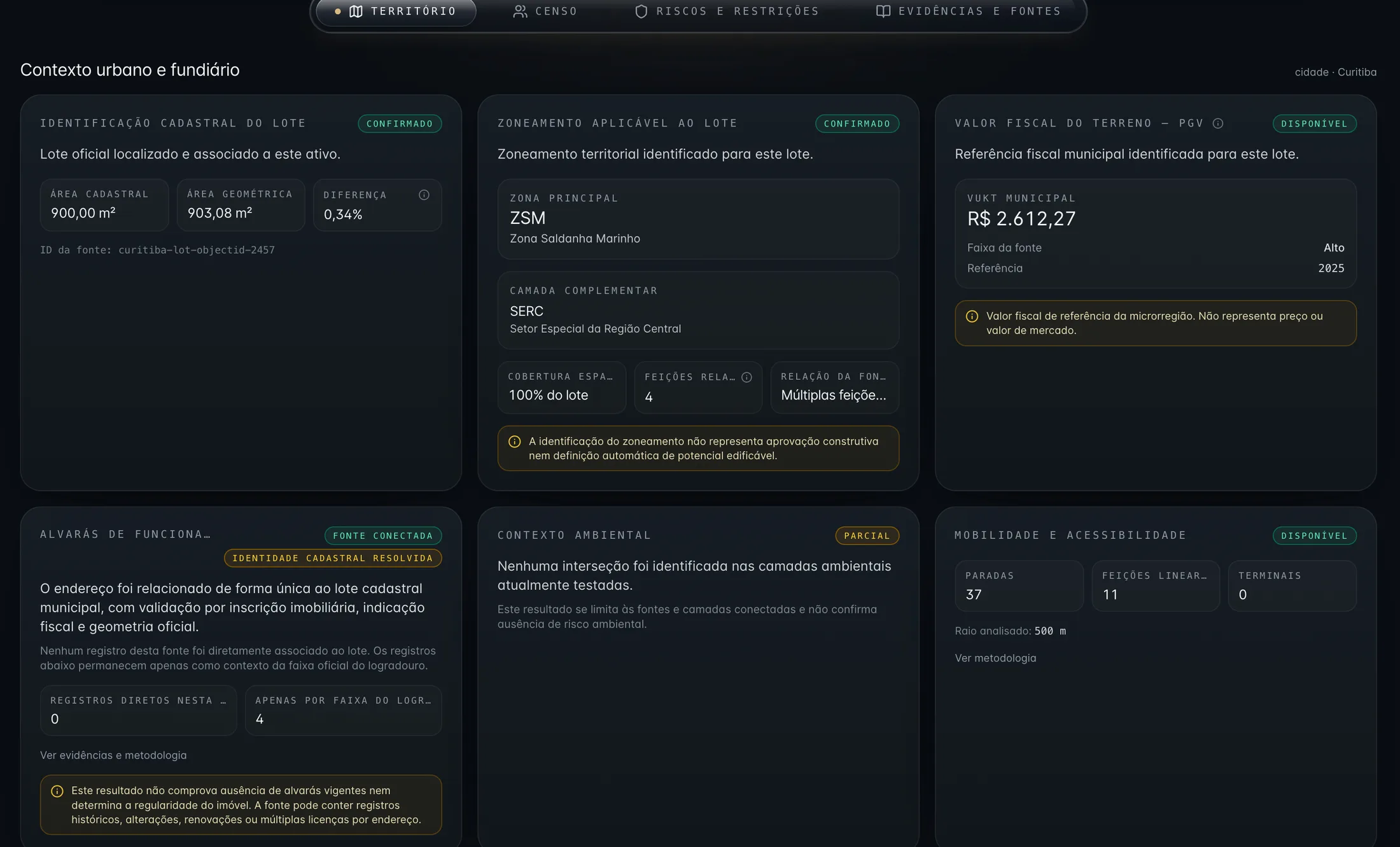The width and height of the screenshot is (1400, 847).
Task: Click the Faixa da fonte Alto row
Action: tap(1156, 248)
